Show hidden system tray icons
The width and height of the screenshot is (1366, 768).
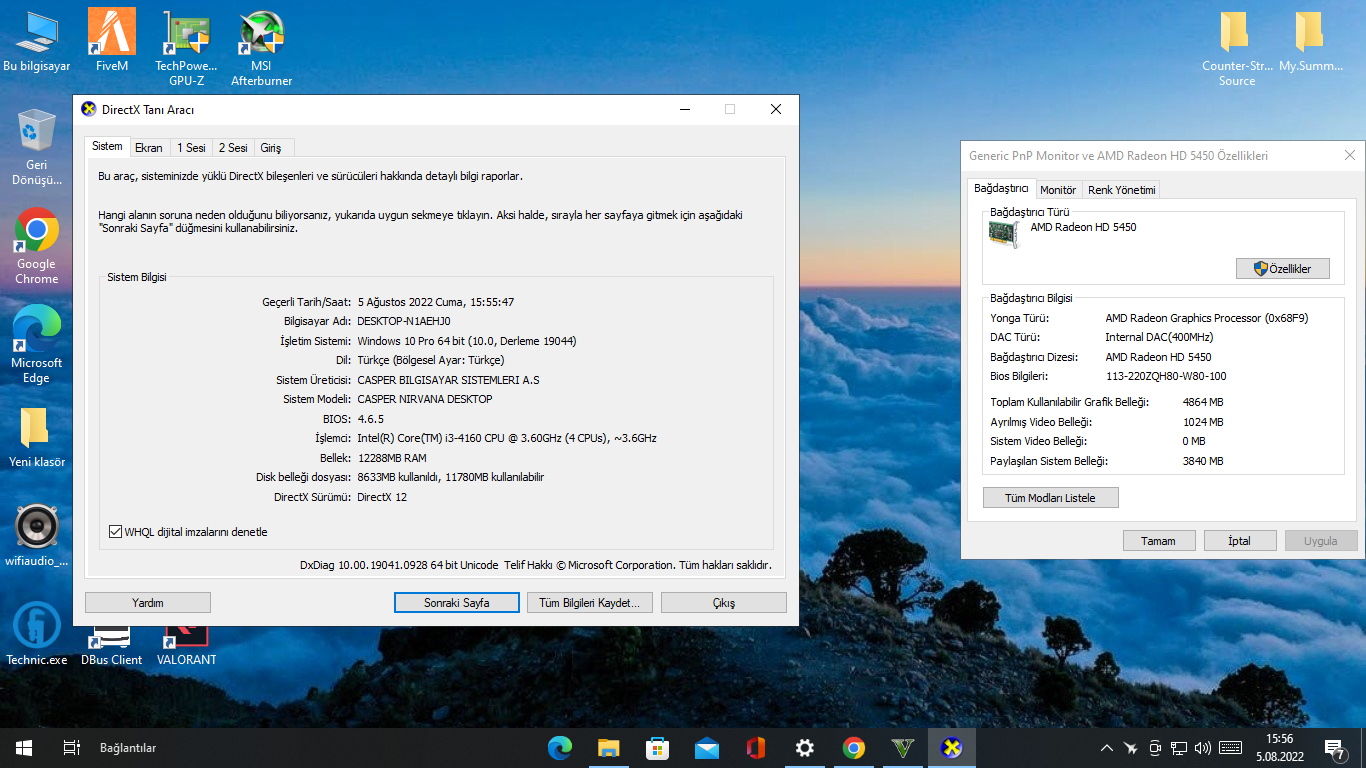(x=1106, y=748)
